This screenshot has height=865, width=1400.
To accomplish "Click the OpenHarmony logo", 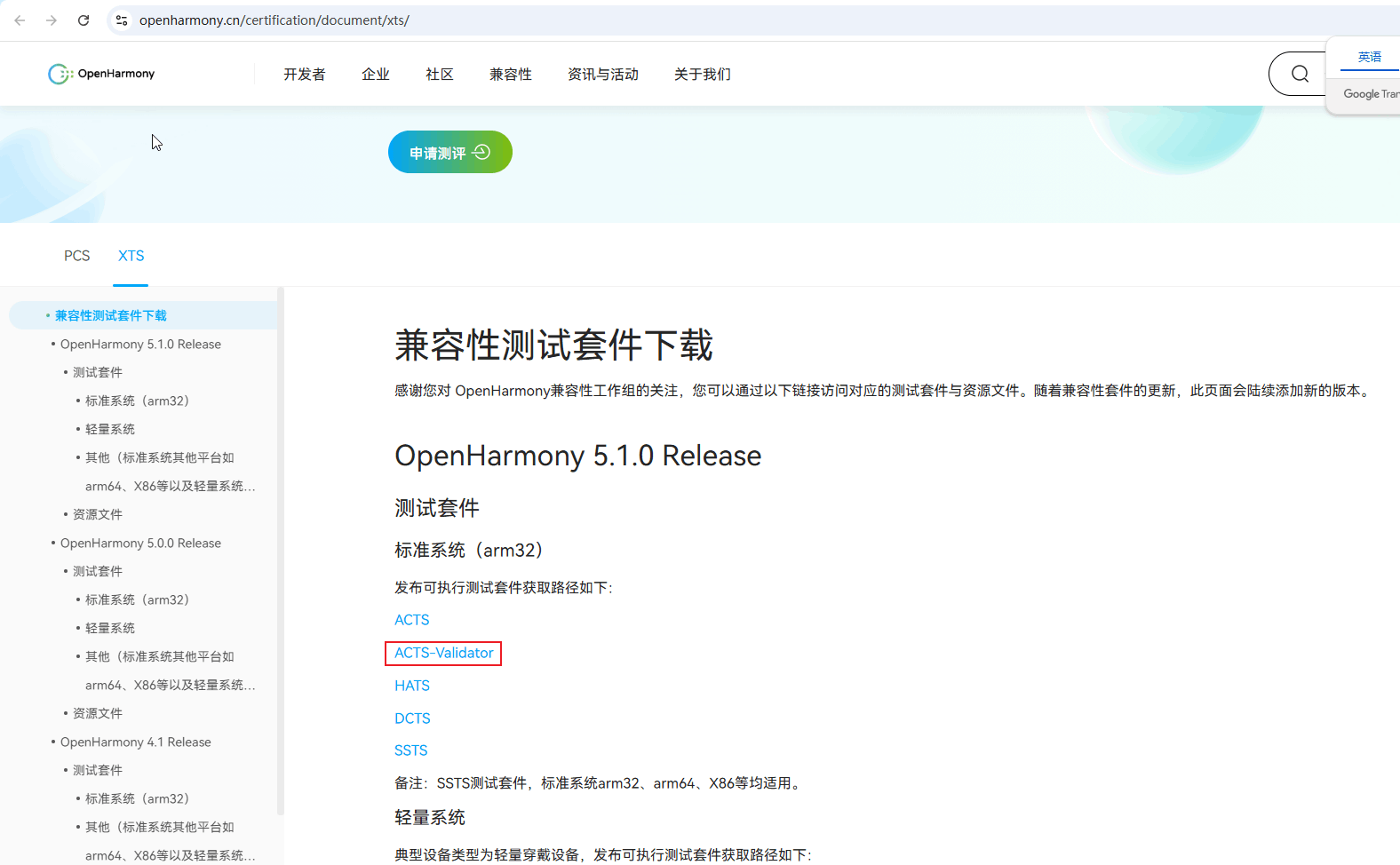I will [101, 74].
